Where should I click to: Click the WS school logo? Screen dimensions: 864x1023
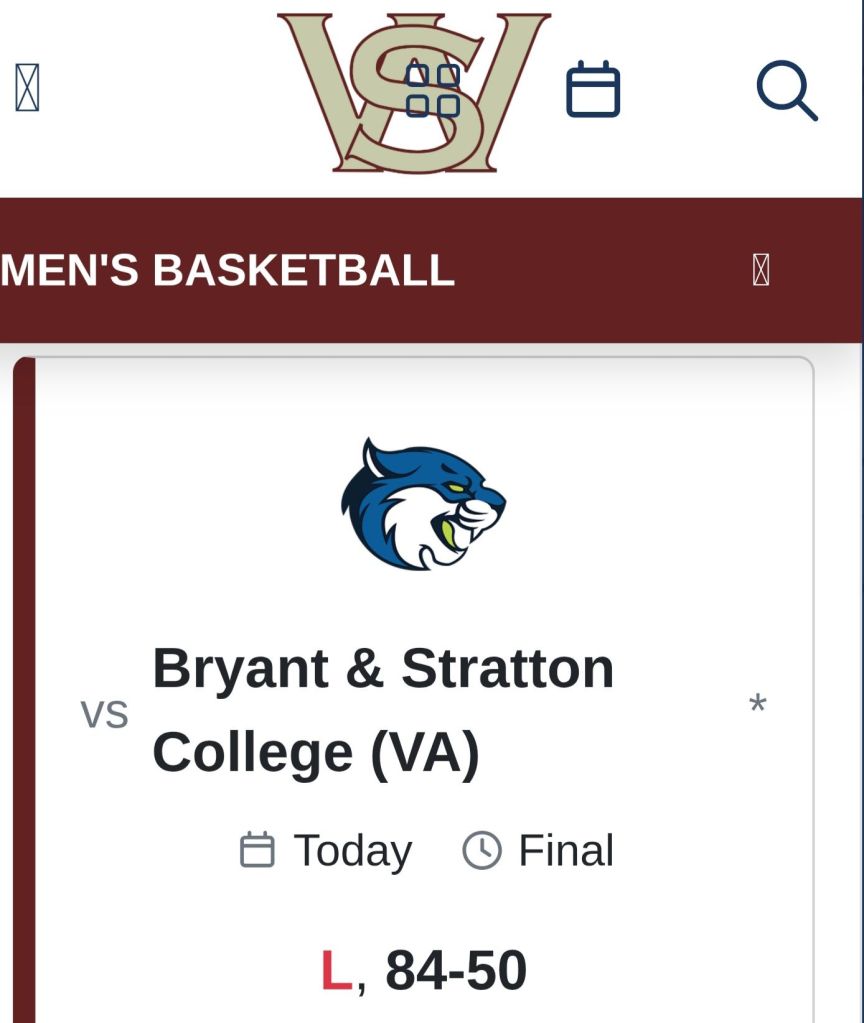(x=340, y=90)
